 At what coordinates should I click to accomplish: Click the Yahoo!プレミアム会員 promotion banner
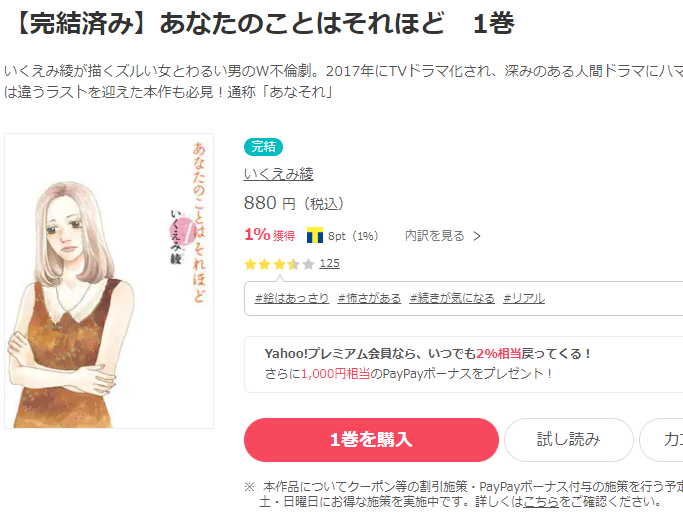coord(463,364)
